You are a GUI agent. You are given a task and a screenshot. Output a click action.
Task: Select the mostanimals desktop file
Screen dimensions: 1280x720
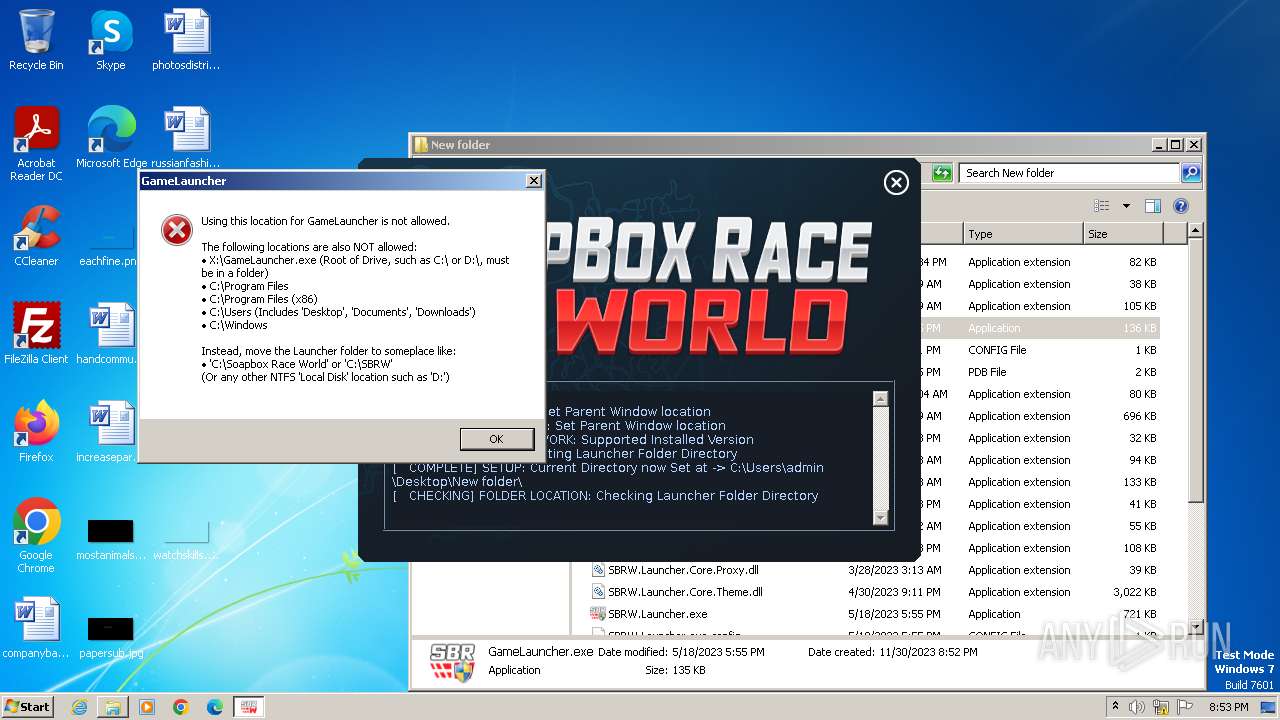coord(111,538)
